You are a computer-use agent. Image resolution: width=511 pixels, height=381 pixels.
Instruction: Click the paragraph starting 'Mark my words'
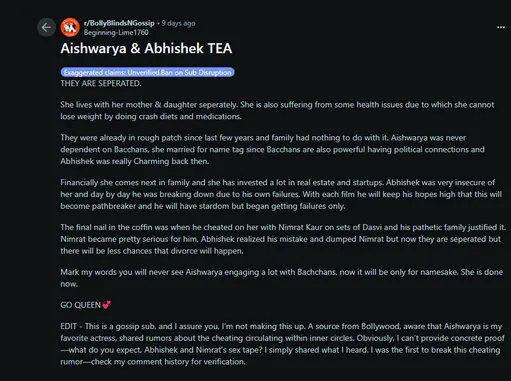click(x=282, y=278)
